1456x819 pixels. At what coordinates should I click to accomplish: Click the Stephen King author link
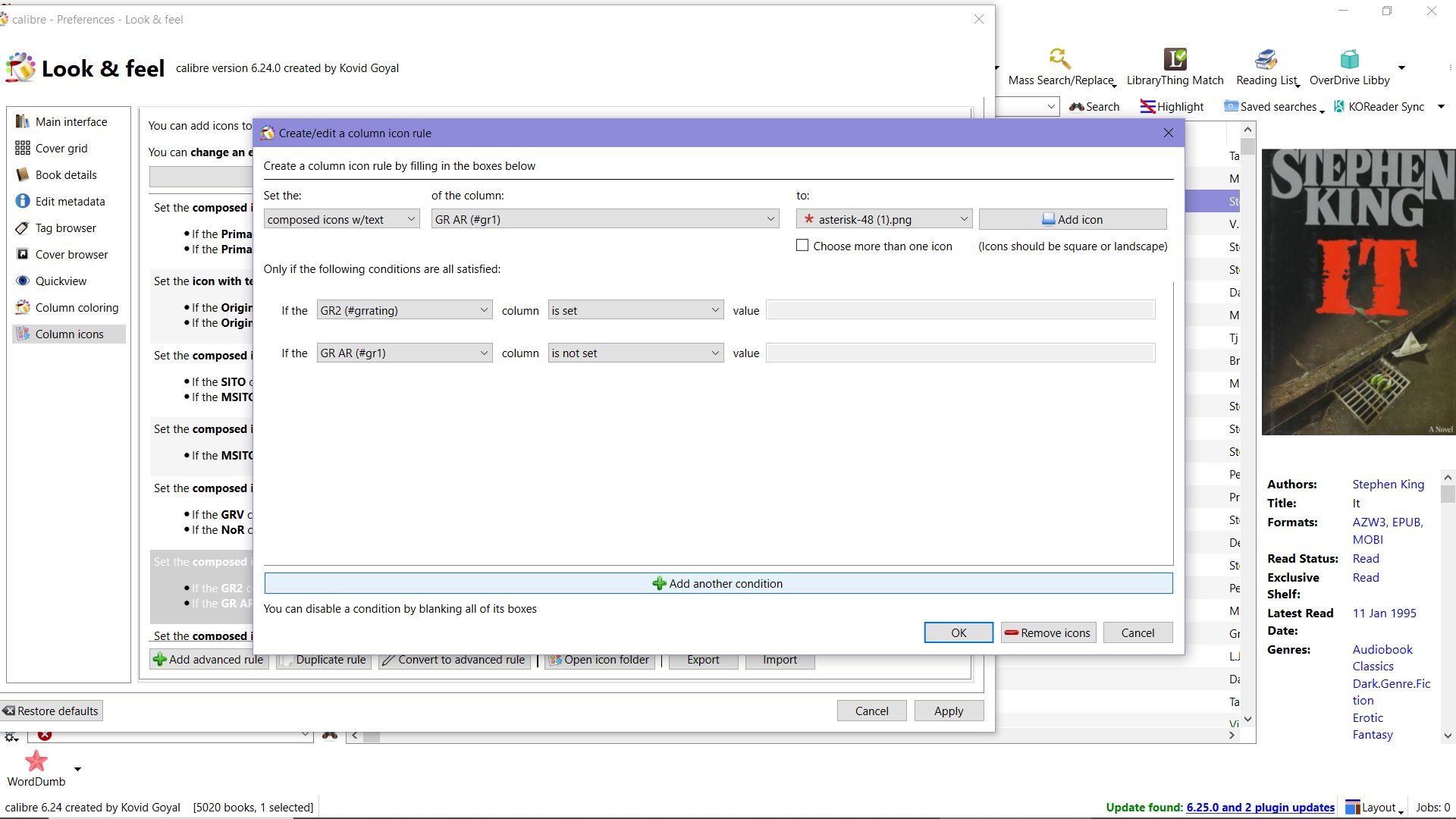1388,485
